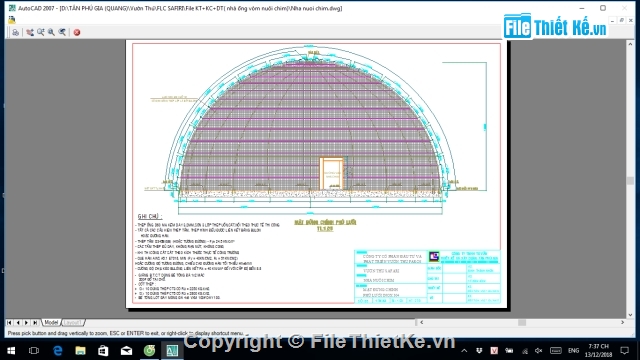Click the battery status tray icon
Screen dimensions: 640x360
coord(509,351)
